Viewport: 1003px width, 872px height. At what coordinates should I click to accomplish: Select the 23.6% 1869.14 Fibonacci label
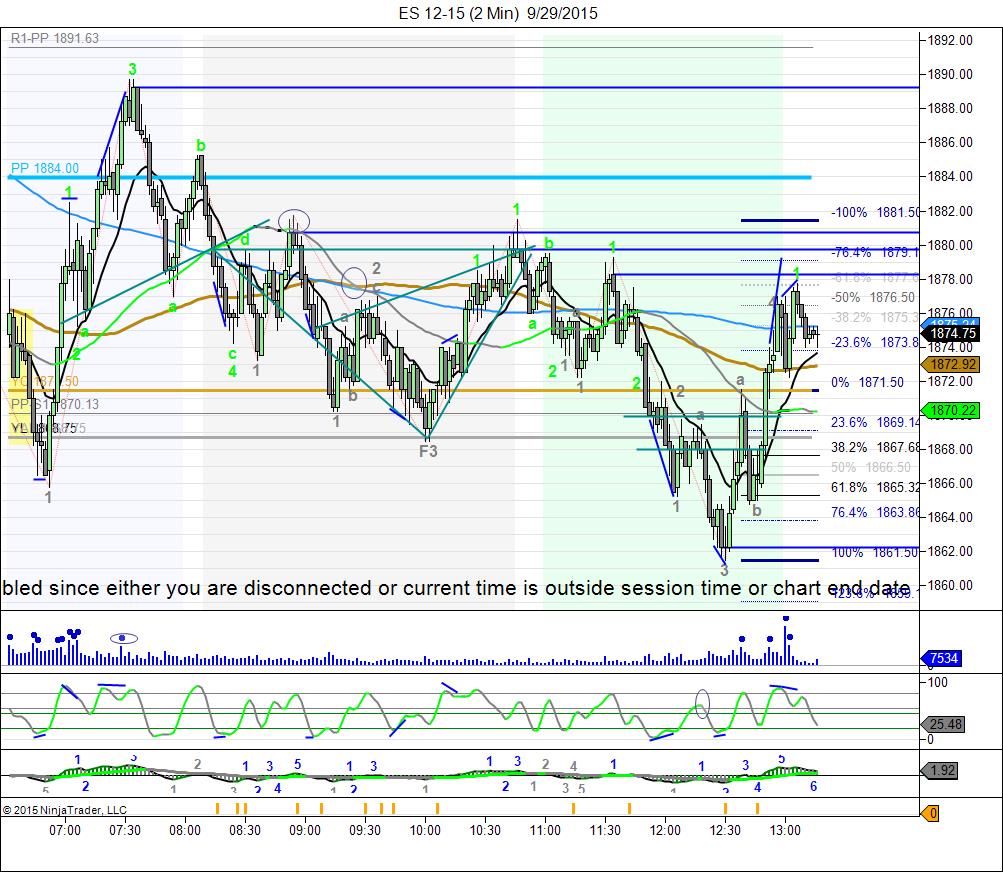coord(875,422)
